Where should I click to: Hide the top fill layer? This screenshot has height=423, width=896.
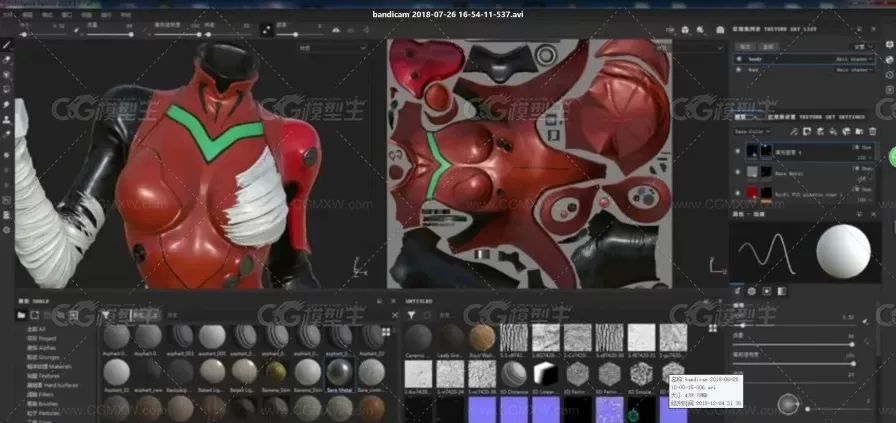pos(738,151)
